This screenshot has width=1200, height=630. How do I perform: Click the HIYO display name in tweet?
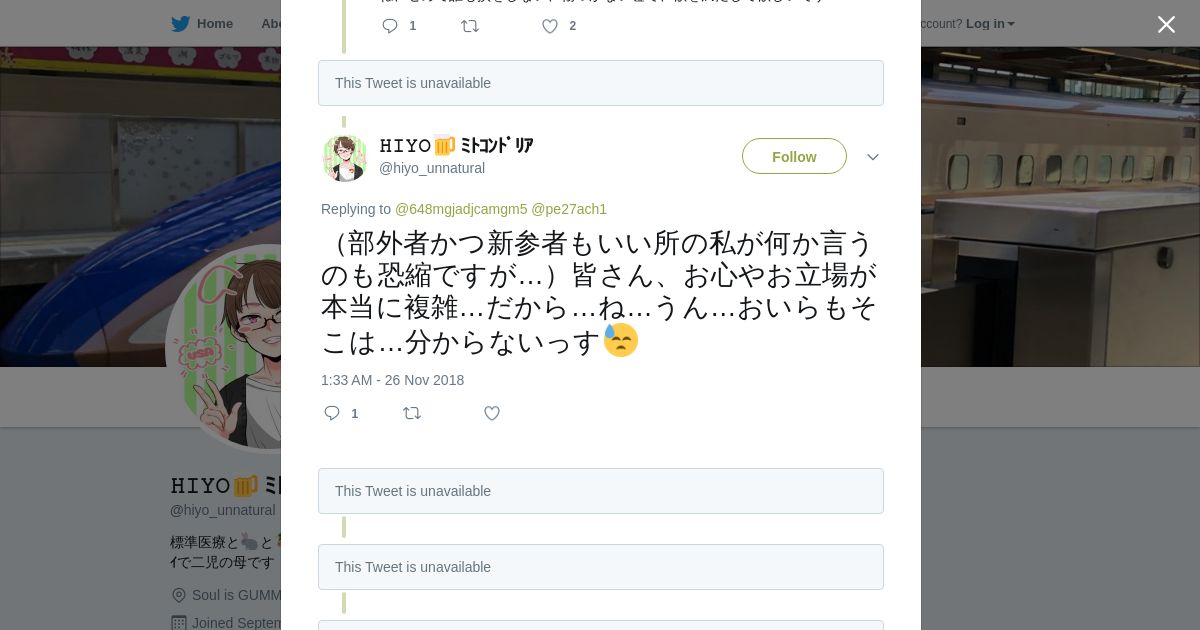456,146
